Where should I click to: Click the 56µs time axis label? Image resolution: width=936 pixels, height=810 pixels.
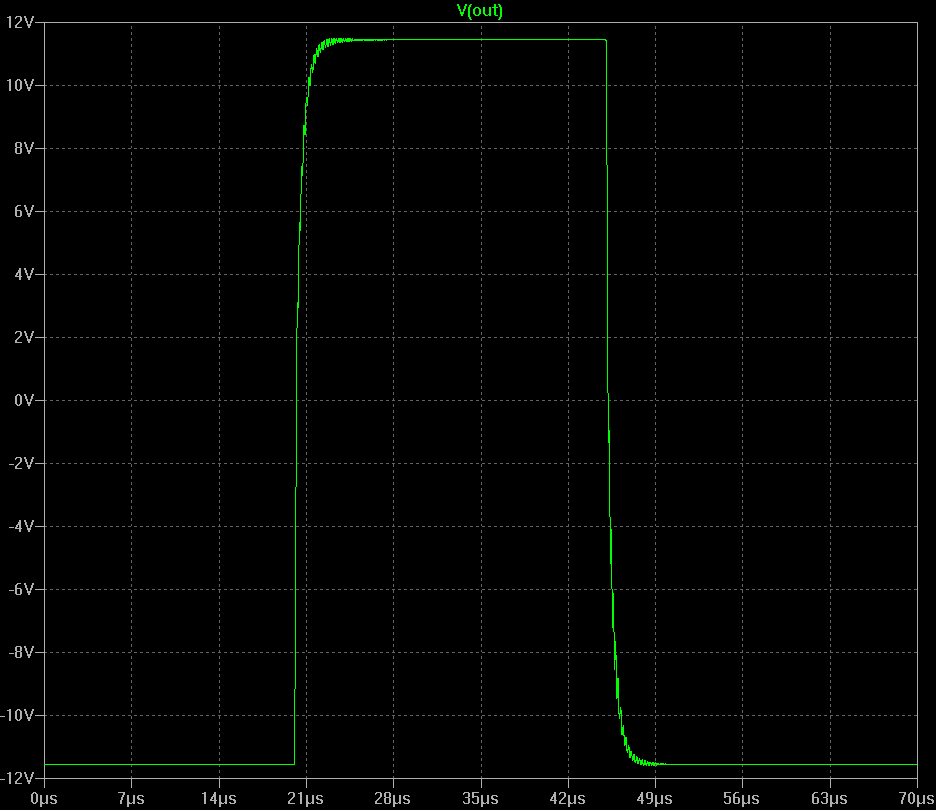point(742,799)
